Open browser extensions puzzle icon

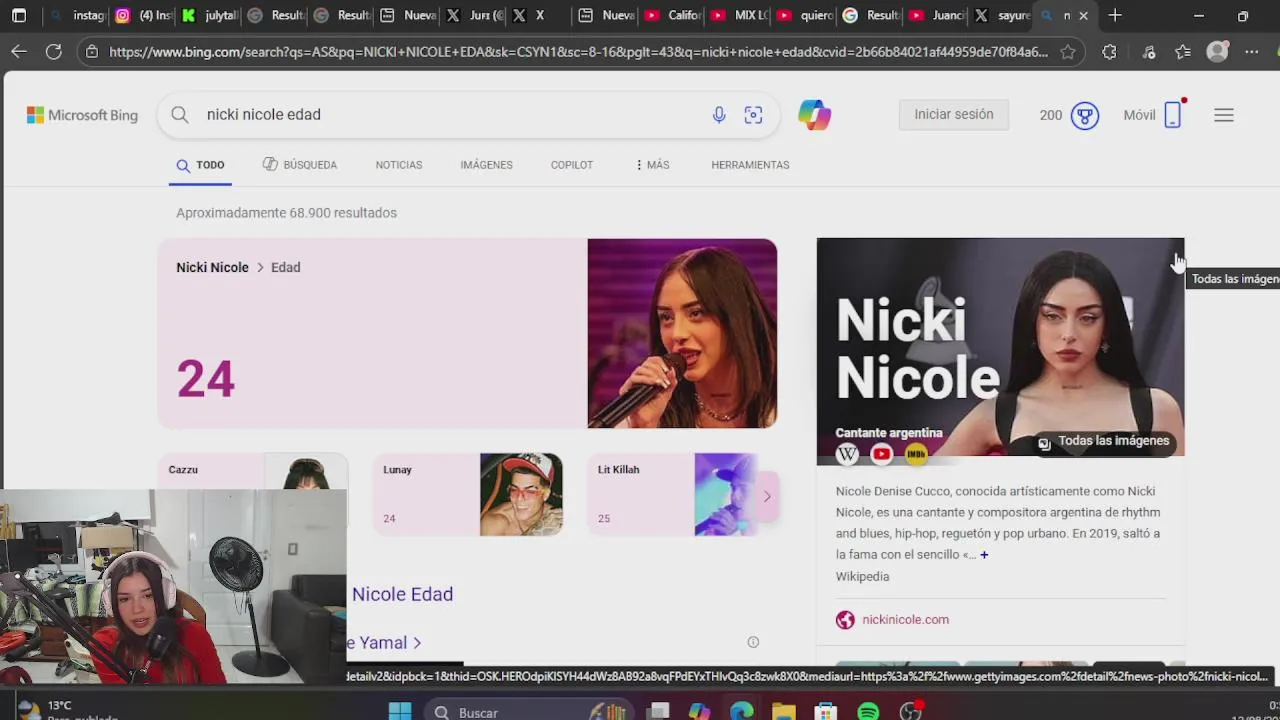(1109, 52)
